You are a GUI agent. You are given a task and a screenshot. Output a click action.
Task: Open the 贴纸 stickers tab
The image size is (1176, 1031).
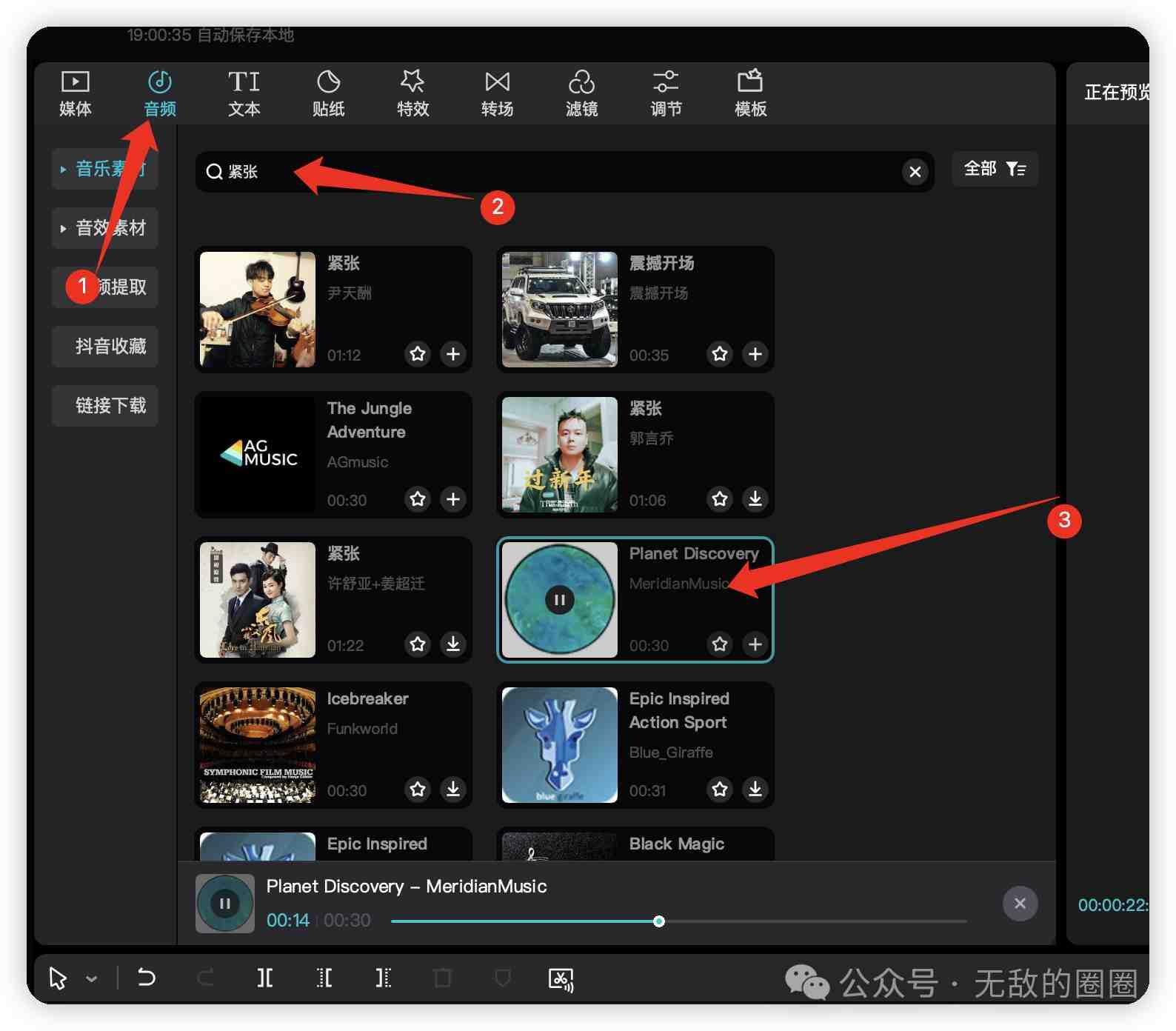pyautogui.click(x=328, y=93)
